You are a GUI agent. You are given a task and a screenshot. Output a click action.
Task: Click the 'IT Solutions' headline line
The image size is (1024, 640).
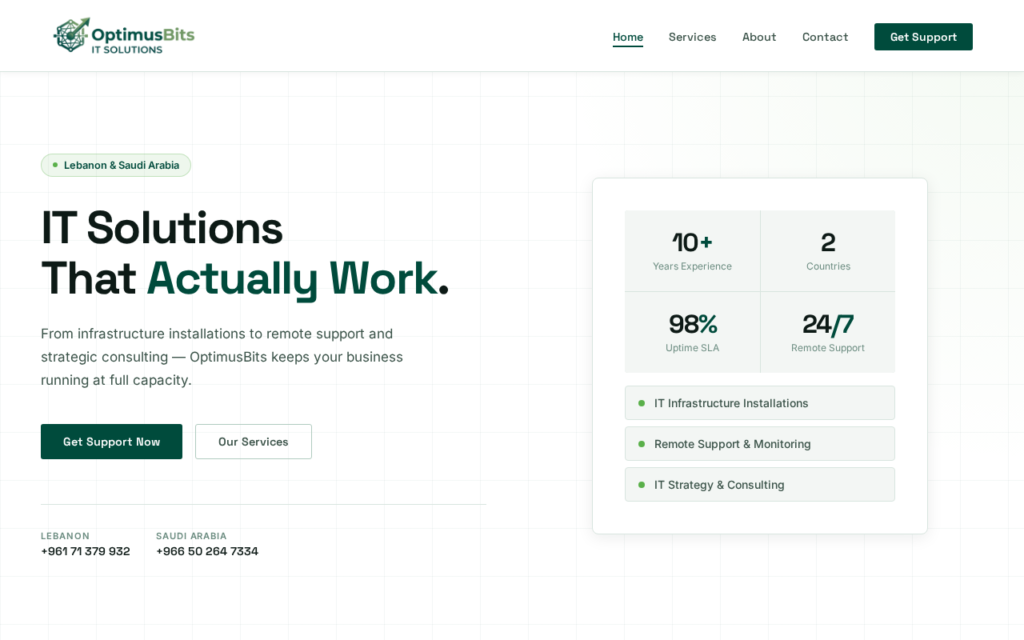click(162, 228)
